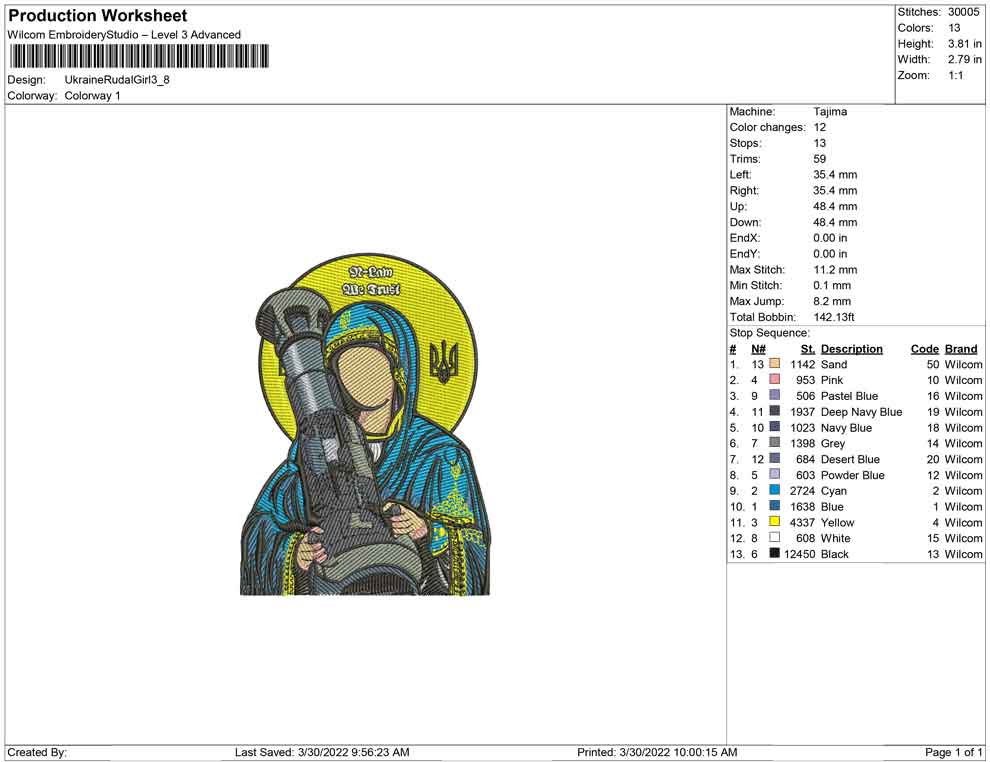Click the Zoom value 1:1
Screen dimensions: 990x762
click(x=955, y=75)
